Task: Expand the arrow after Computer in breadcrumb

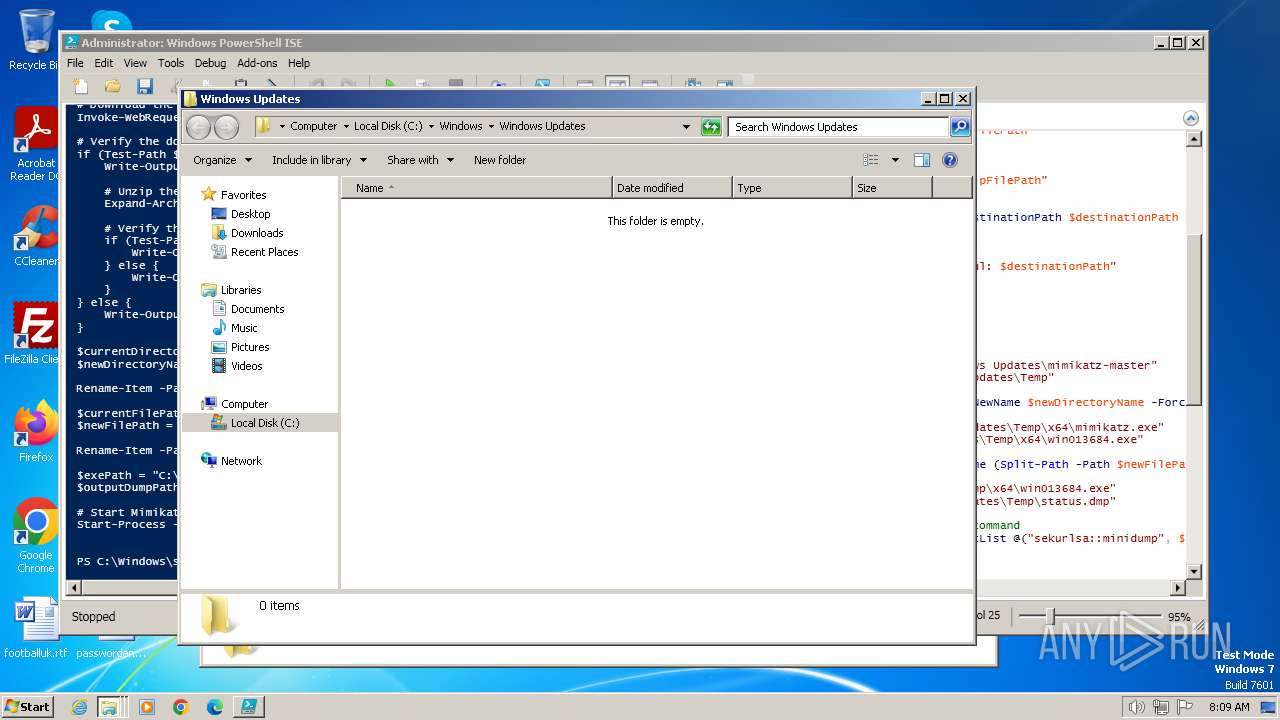Action: (x=345, y=126)
